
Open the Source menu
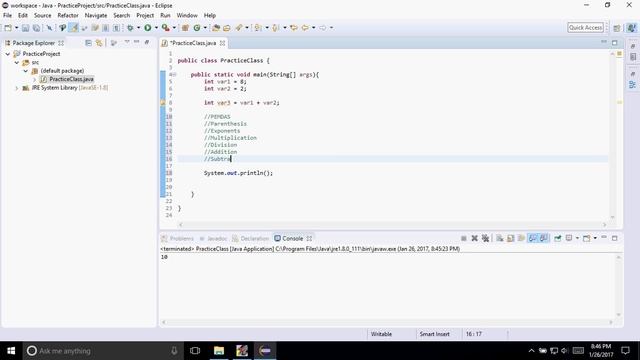[42, 16]
